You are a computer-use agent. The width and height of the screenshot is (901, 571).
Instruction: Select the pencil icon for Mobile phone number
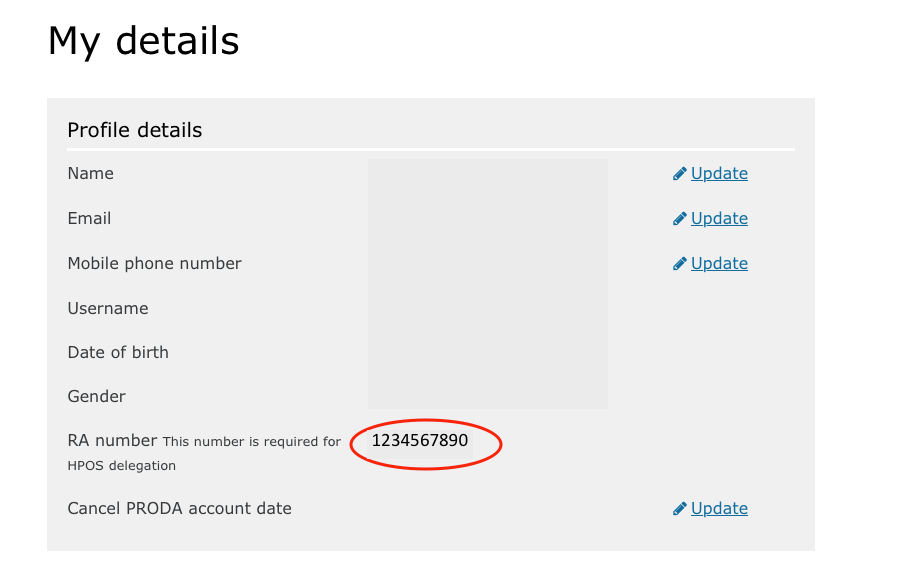[x=680, y=263]
